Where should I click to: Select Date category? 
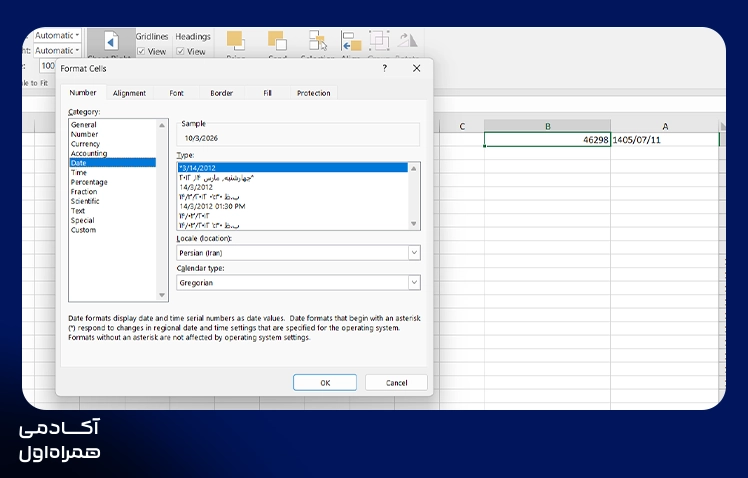[x=113, y=163]
